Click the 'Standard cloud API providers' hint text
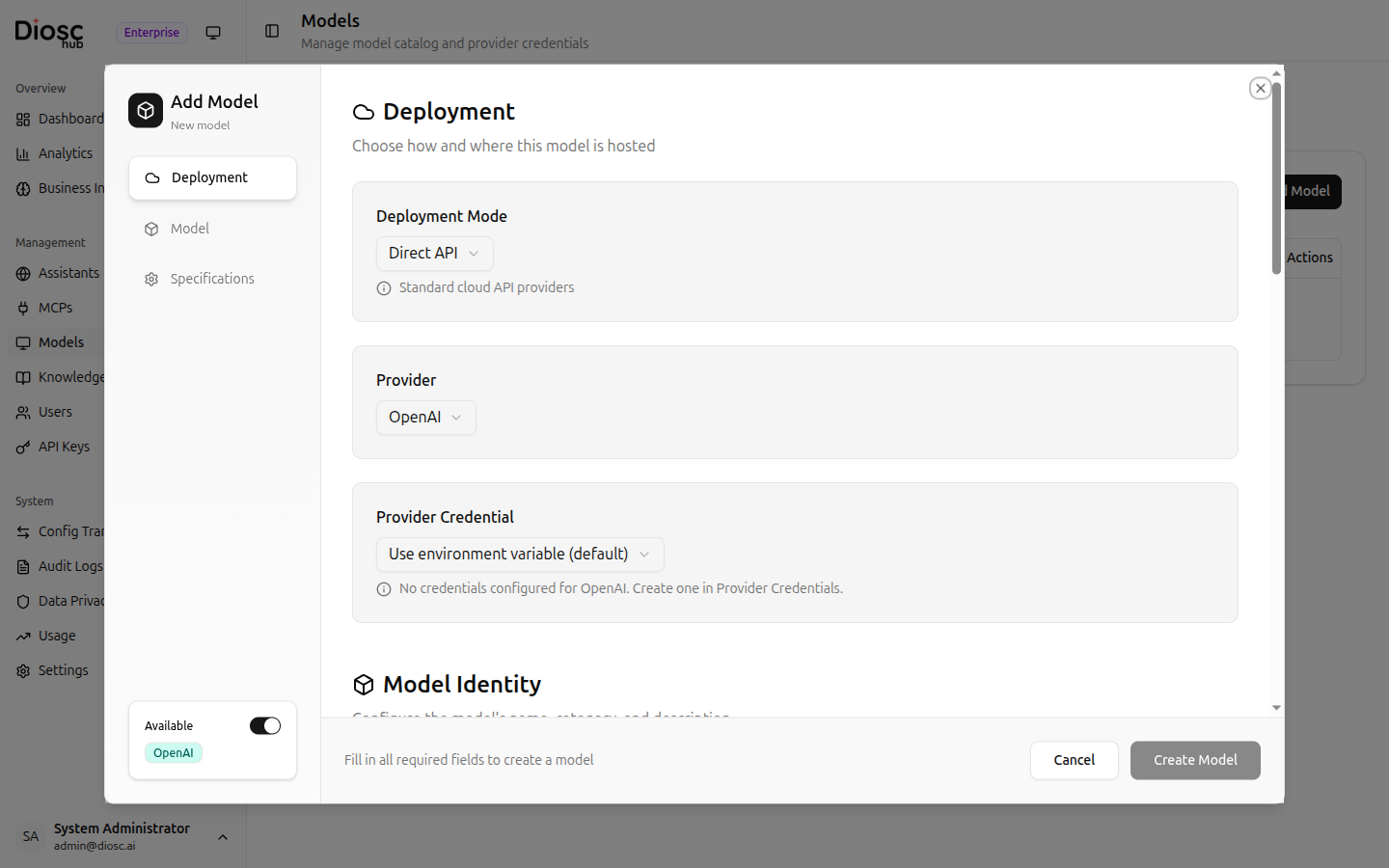1389x868 pixels. click(486, 288)
